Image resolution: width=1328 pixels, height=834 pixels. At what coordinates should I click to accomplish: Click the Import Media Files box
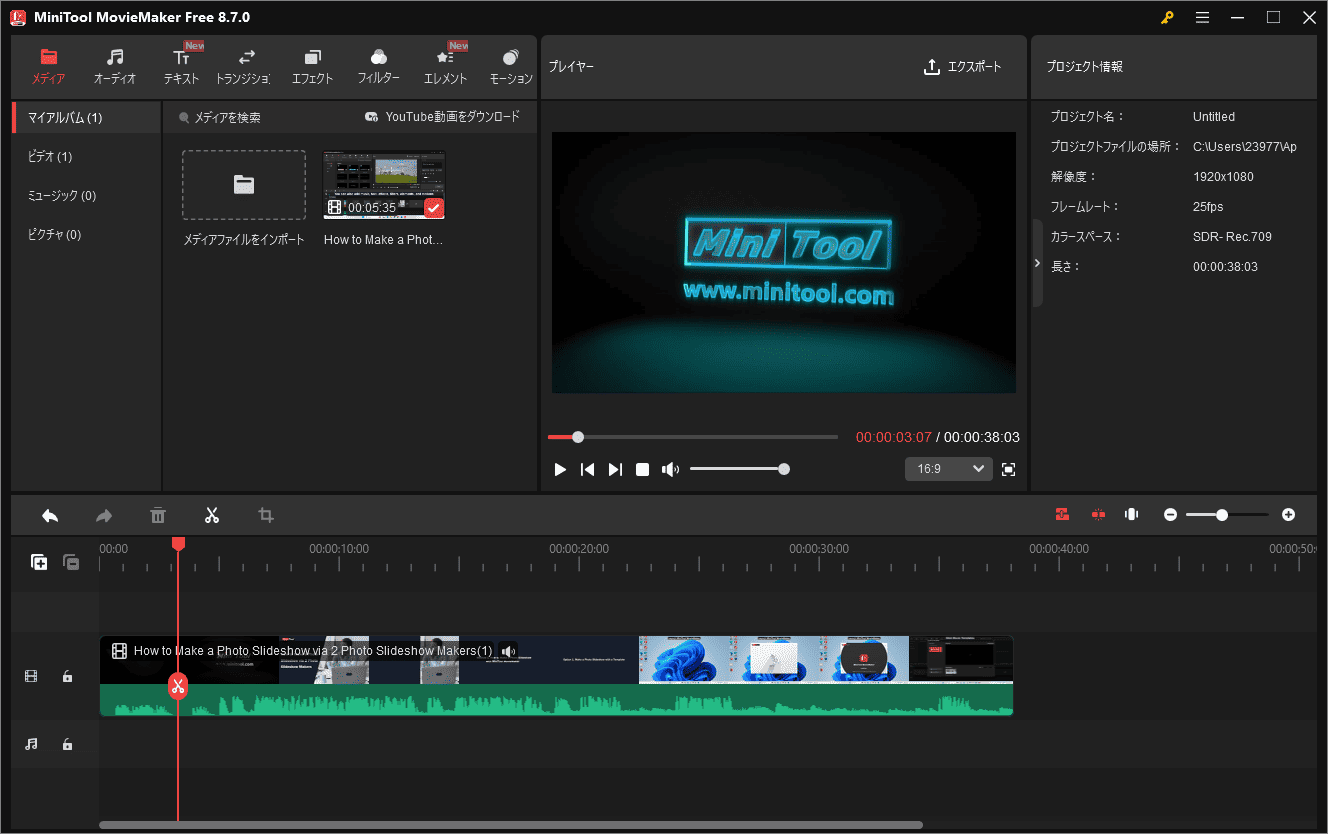point(244,185)
